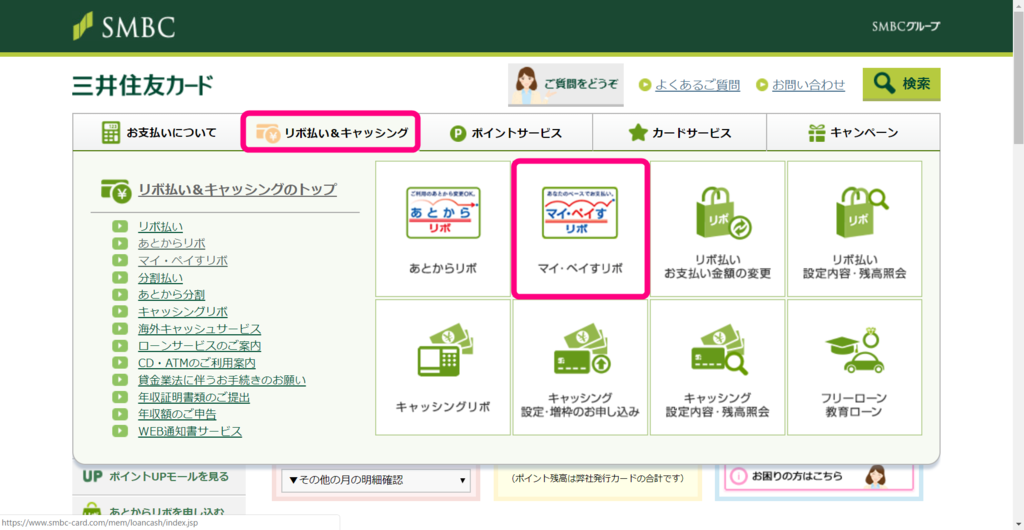Click あとからリボ in the left link list

172,243
